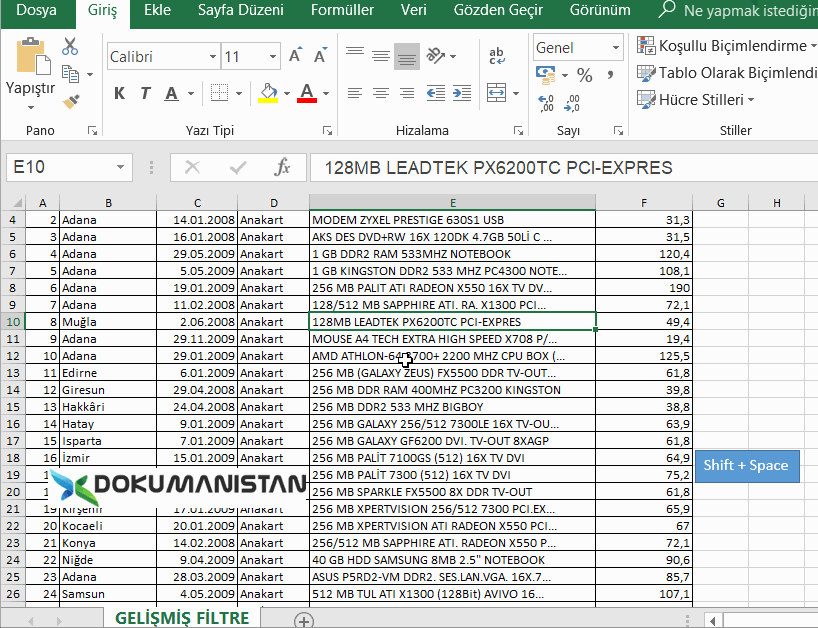Open the font size 11 dropdown
Viewport: 818px width, 628px height.
pyautogui.click(x=273, y=56)
